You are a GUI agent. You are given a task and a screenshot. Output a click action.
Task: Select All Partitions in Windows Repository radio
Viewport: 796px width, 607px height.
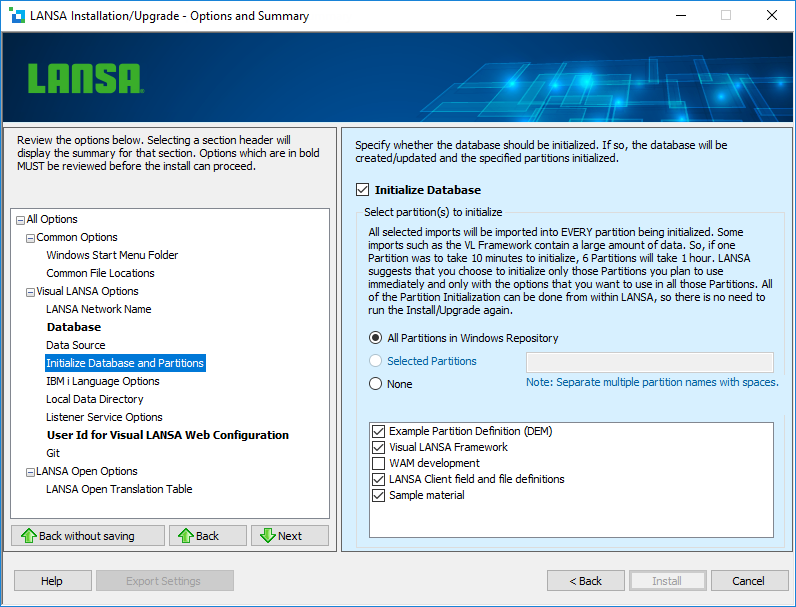(x=376, y=338)
